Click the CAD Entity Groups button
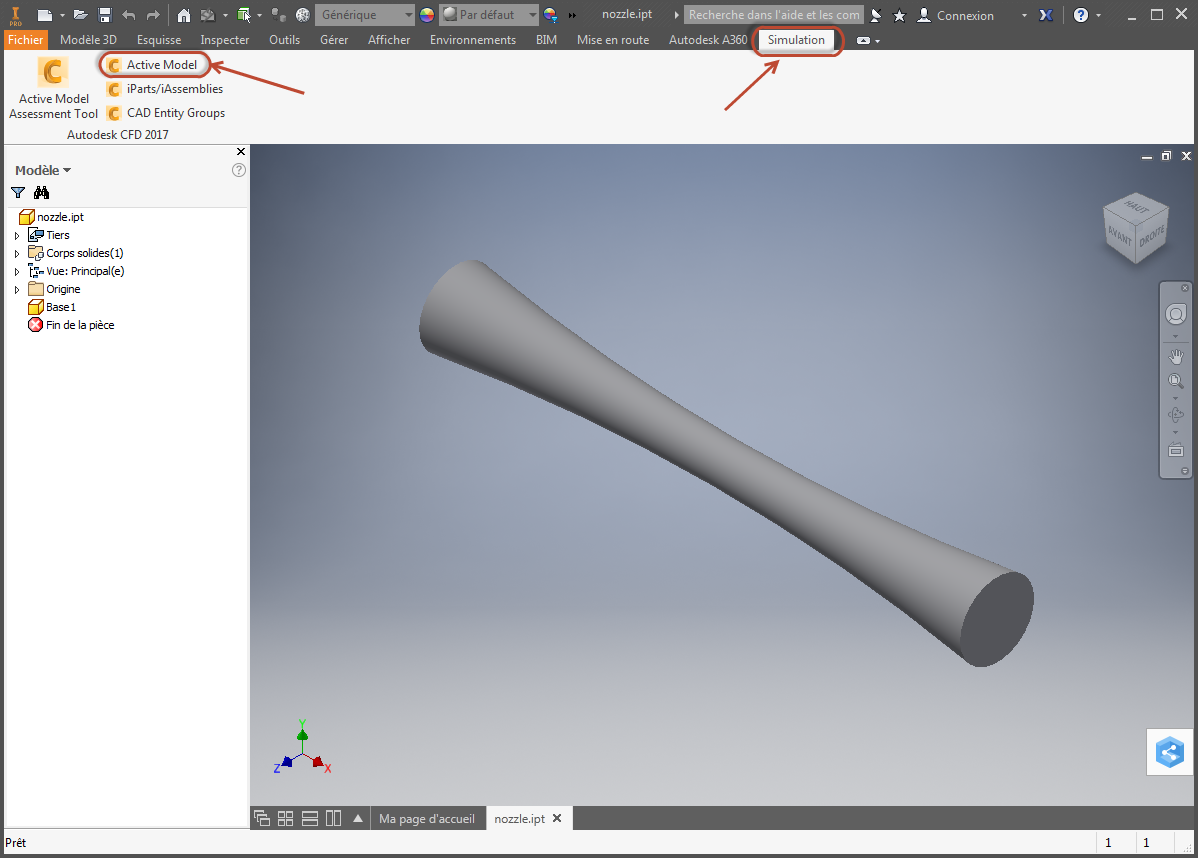The height and width of the screenshot is (858, 1198). click(x=166, y=112)
